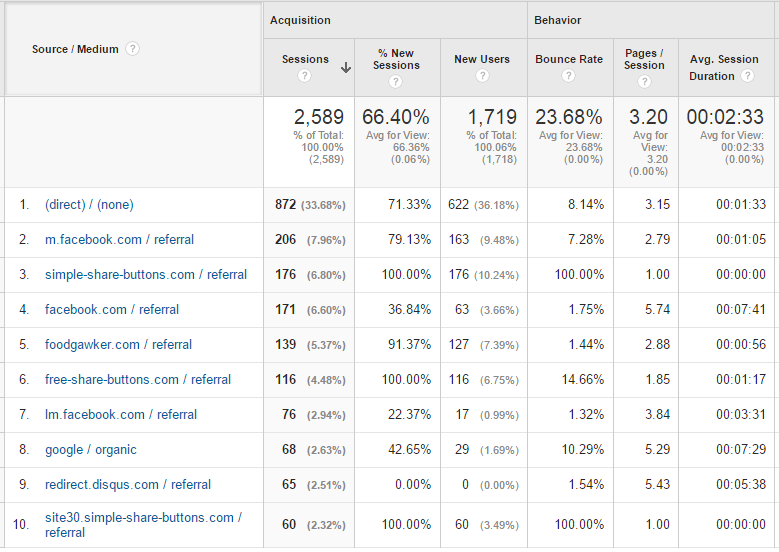Click help icon beside Avg. Session Duration
This screenshot has width=779, height=552.
point(747,76)
